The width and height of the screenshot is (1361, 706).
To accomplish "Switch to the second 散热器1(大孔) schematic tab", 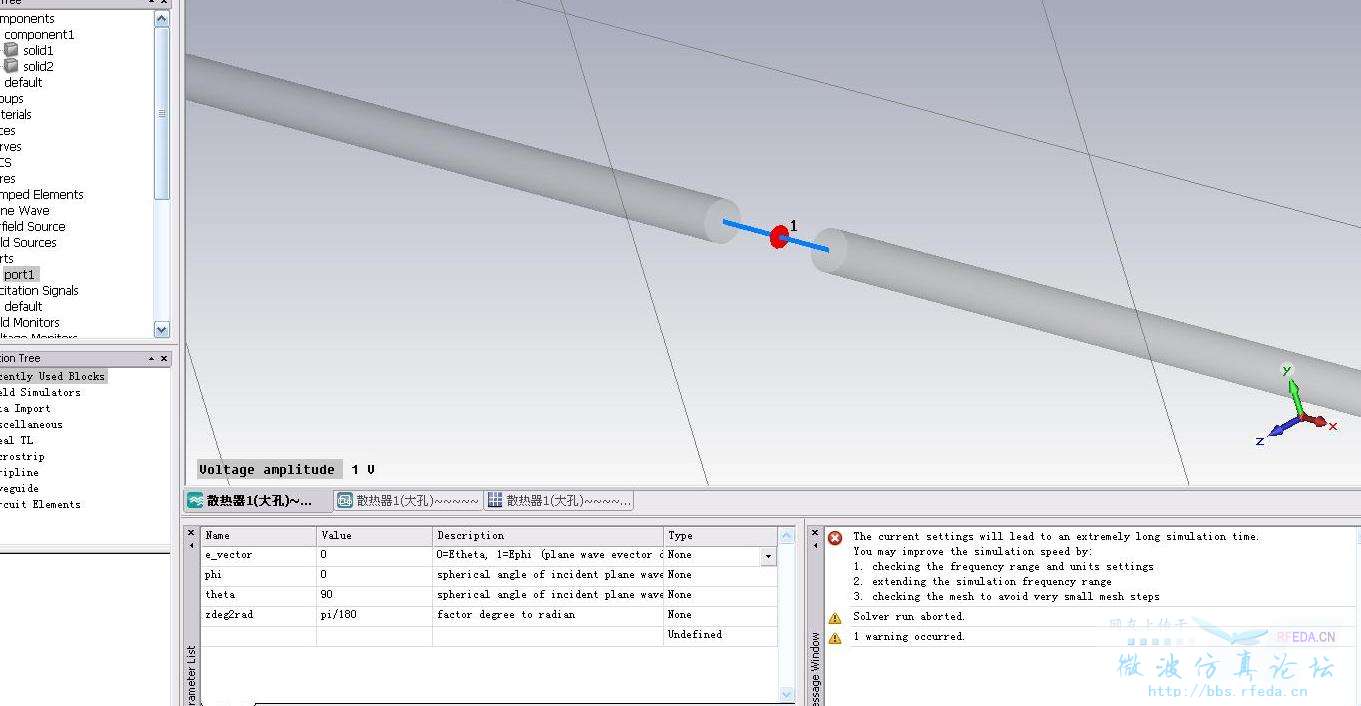I will [x=408, y=500].
